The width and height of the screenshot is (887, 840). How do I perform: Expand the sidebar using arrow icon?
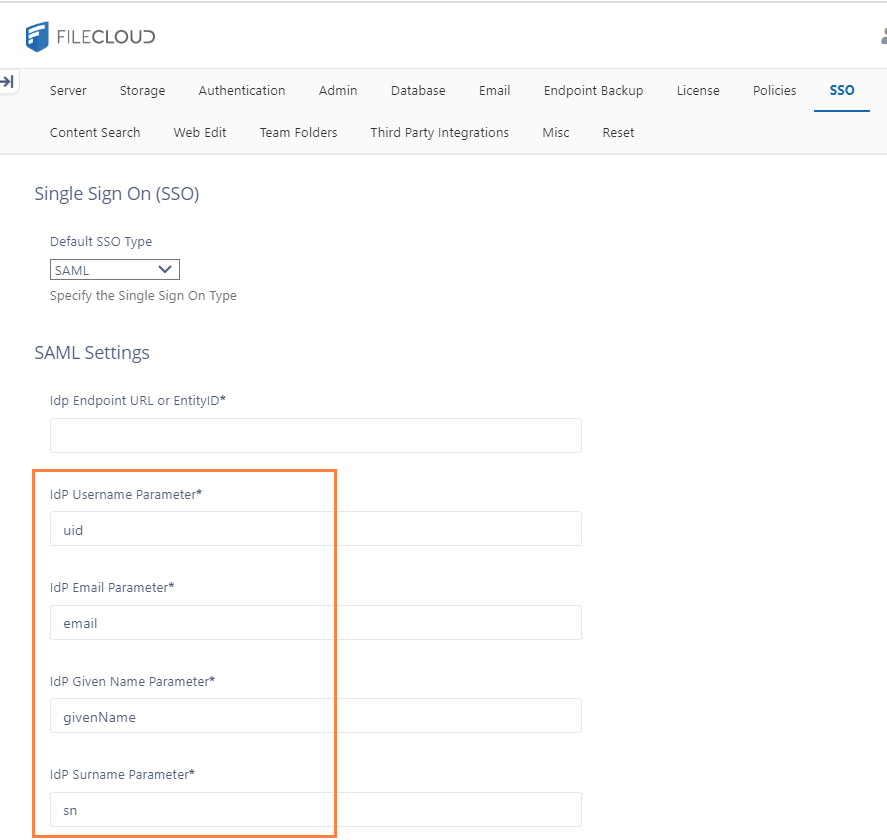(x=8, y=82)
